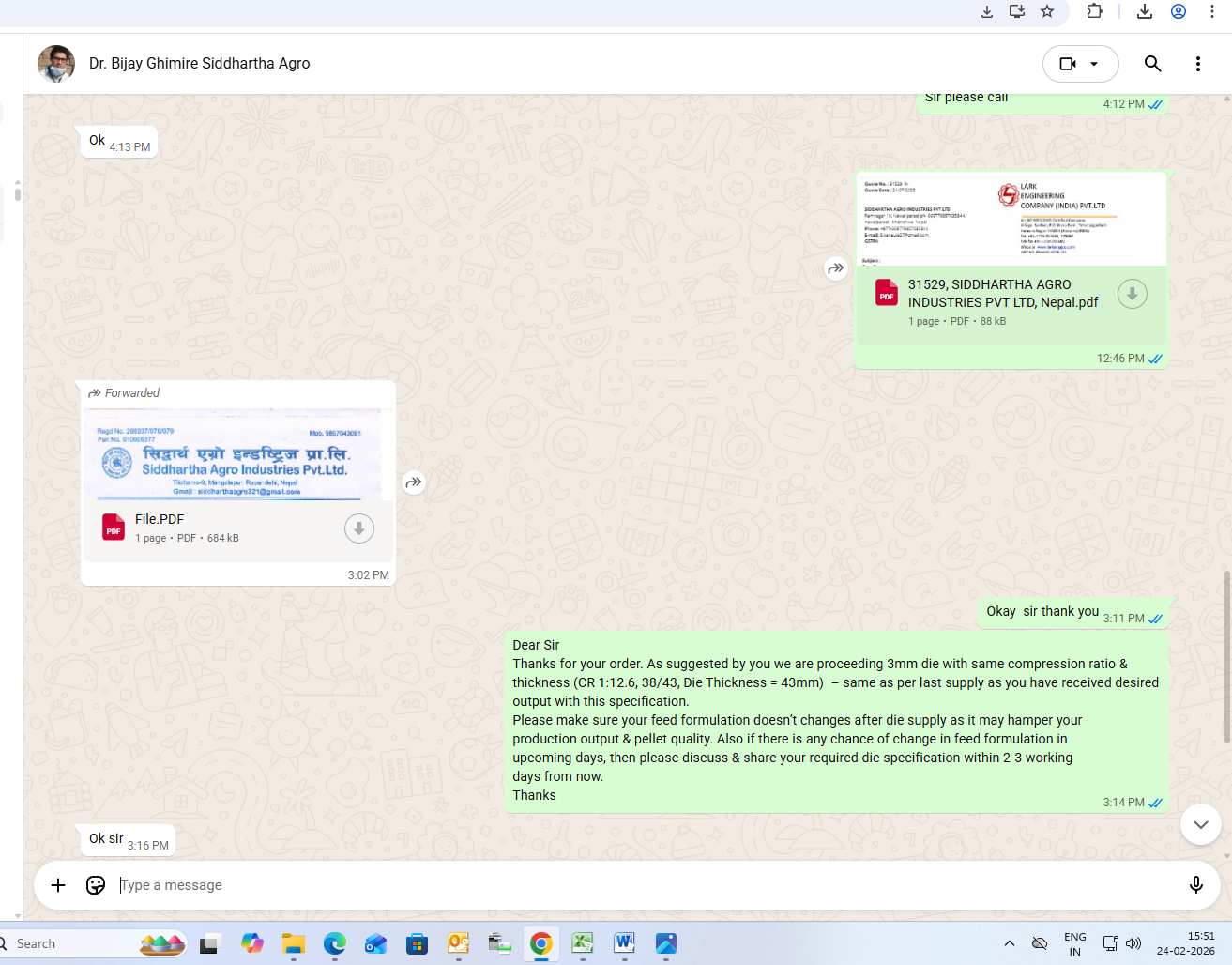1232x965 pixels.
Task: Start a video call with Dr. Bijay
Action: pos(1068,64)
